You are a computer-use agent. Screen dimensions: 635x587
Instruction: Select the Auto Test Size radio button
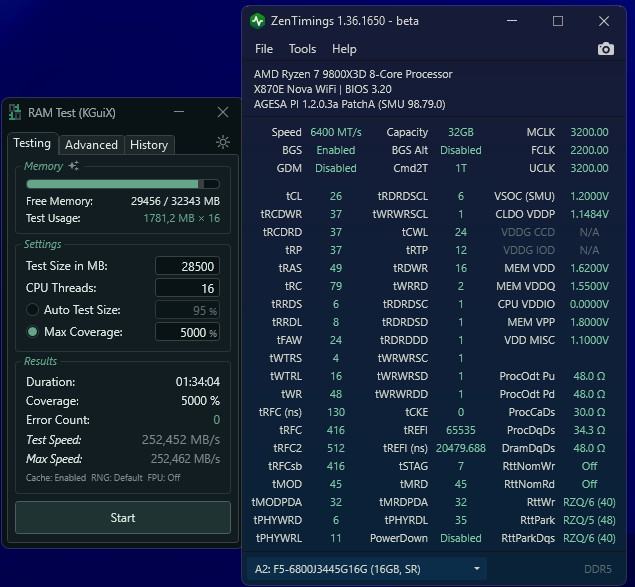[x=32, y=310]
